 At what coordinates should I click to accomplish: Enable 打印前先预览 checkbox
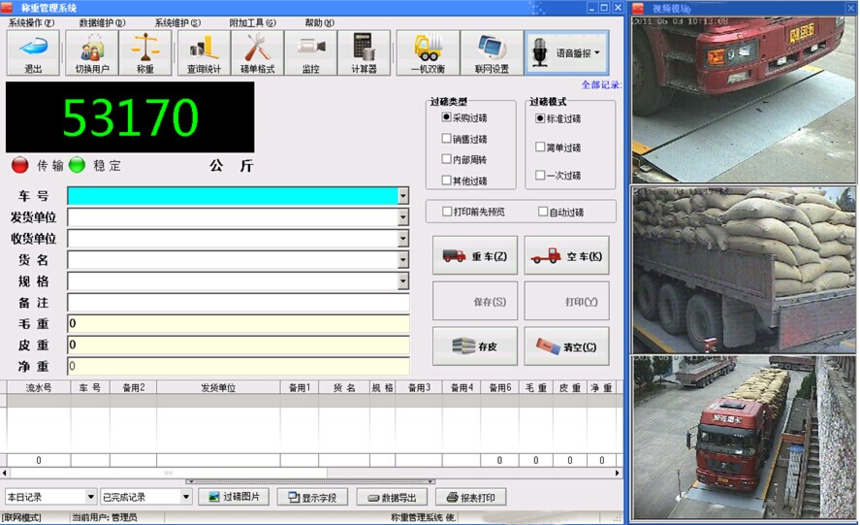click(x=447, y=211)
